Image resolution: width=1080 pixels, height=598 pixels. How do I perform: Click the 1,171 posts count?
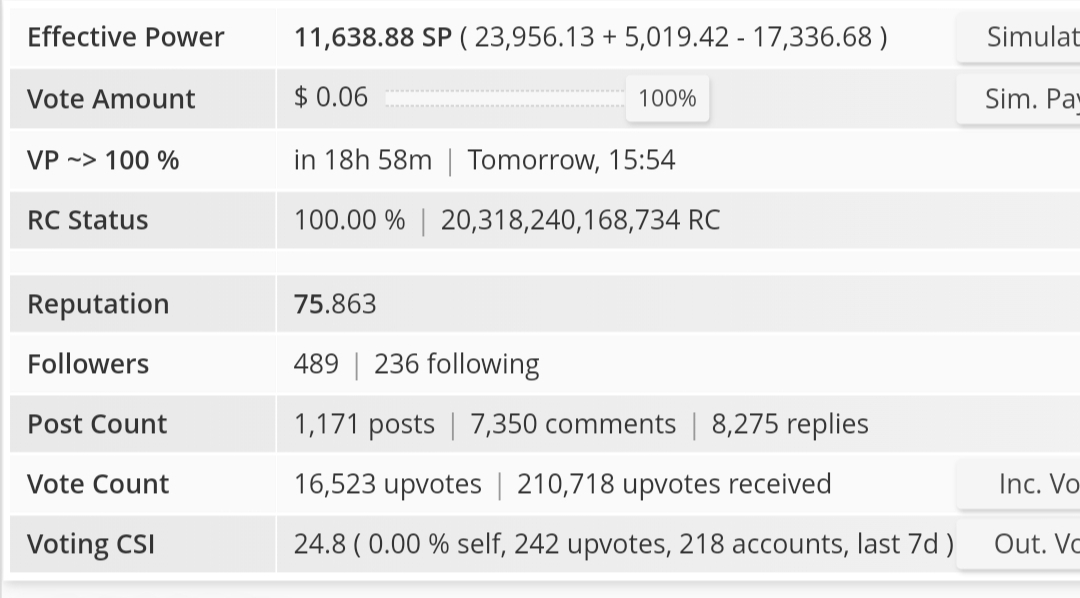tap(364, 424)
